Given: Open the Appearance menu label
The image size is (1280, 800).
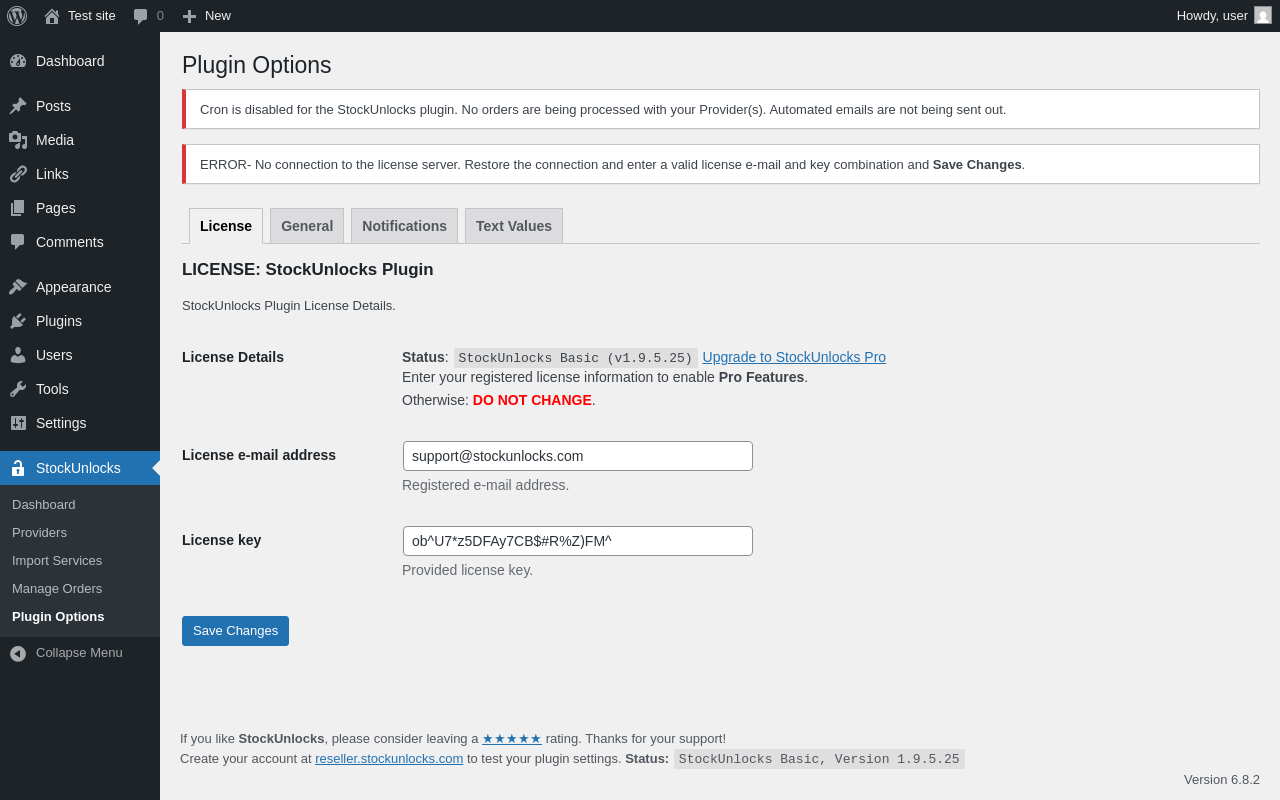Looking at the screenshot, I should [x=74, y=287].
